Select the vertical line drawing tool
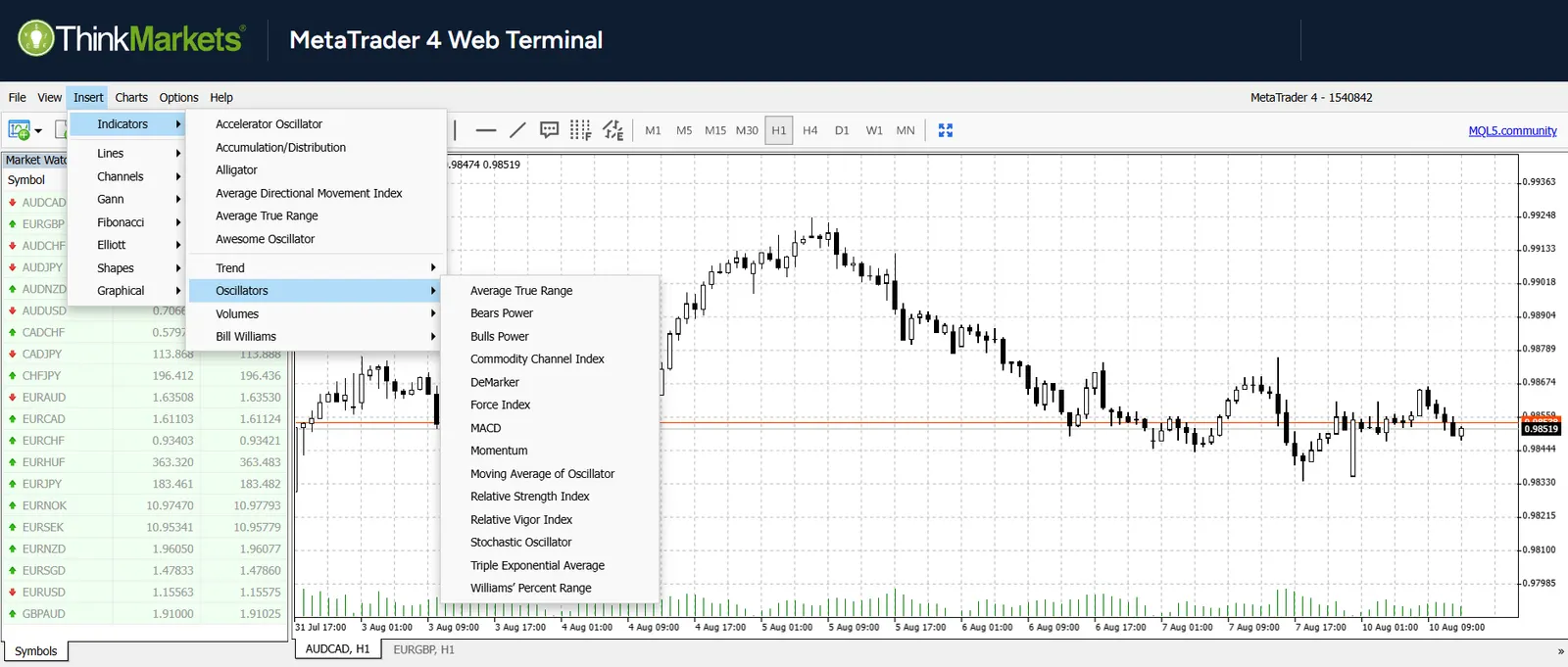The width and height of the screenshot is (1568, 667). click(x=455, y=130)
